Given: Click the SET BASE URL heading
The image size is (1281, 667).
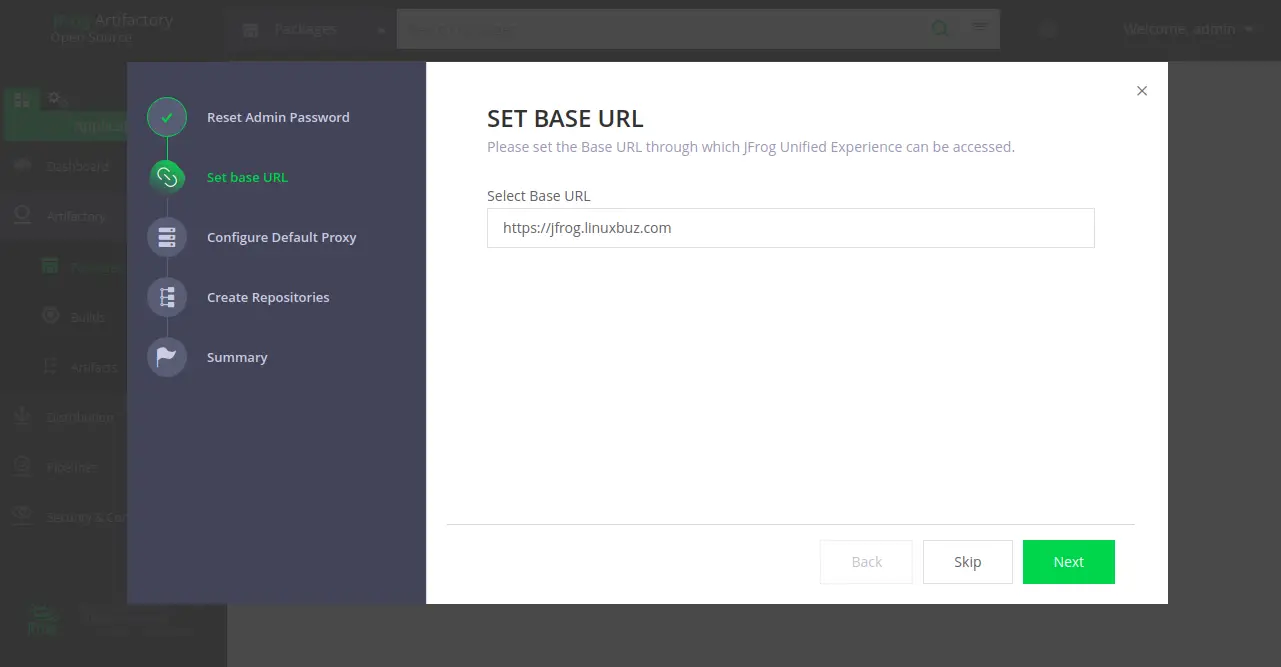Looking at the screenshot, I should tap(565, 118).
